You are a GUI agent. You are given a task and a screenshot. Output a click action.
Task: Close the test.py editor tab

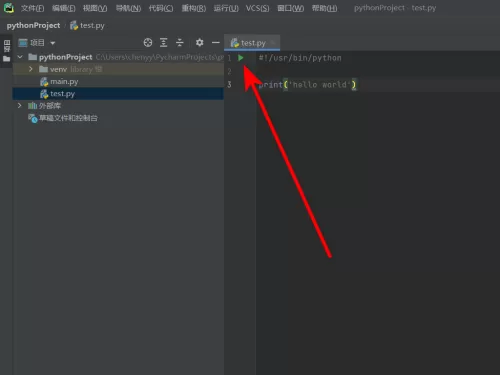273,43
